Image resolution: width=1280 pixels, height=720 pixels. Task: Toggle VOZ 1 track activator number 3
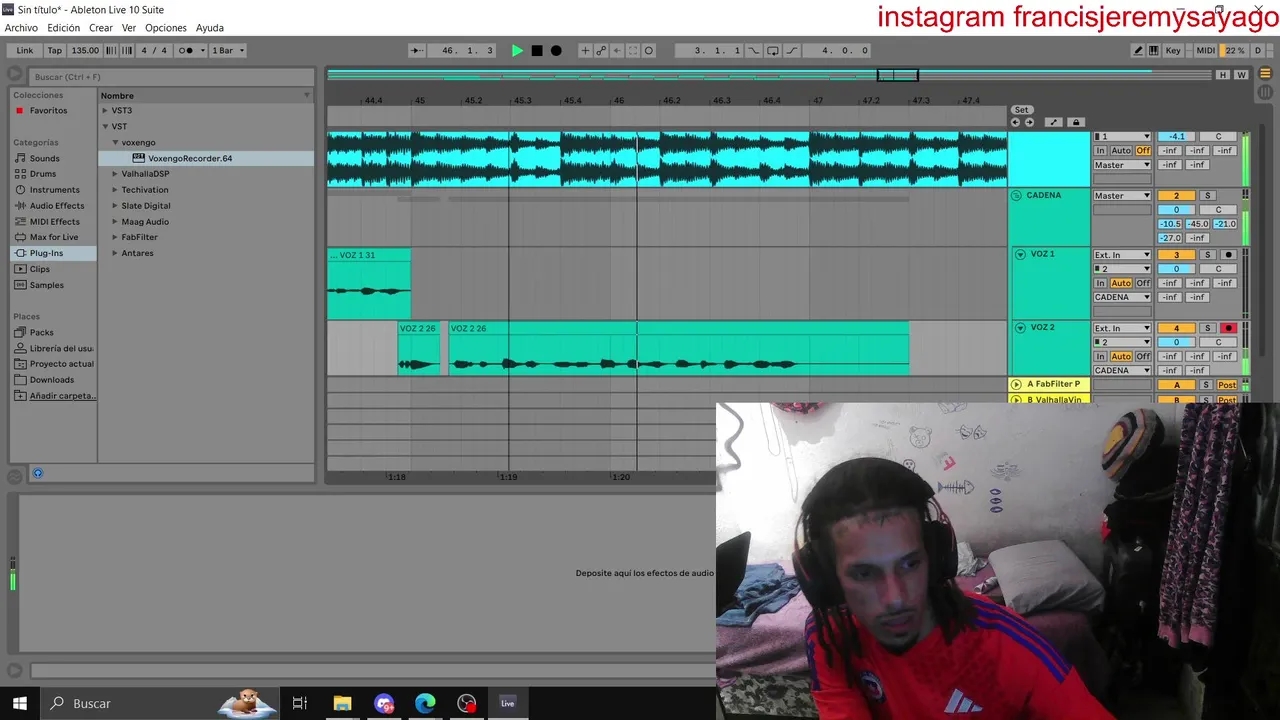[1176, 255]
